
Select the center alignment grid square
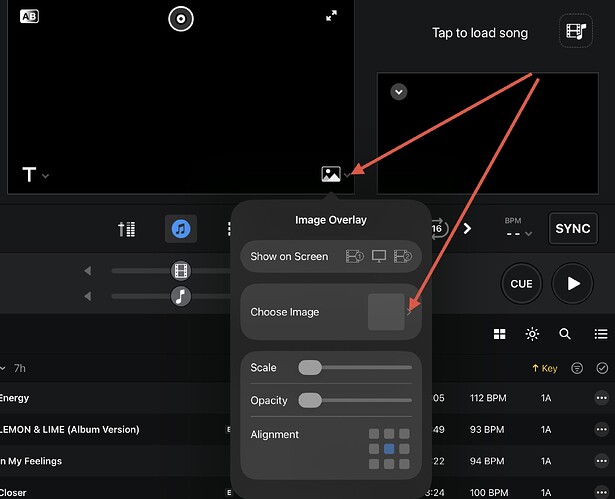click(x=389, y=449)
